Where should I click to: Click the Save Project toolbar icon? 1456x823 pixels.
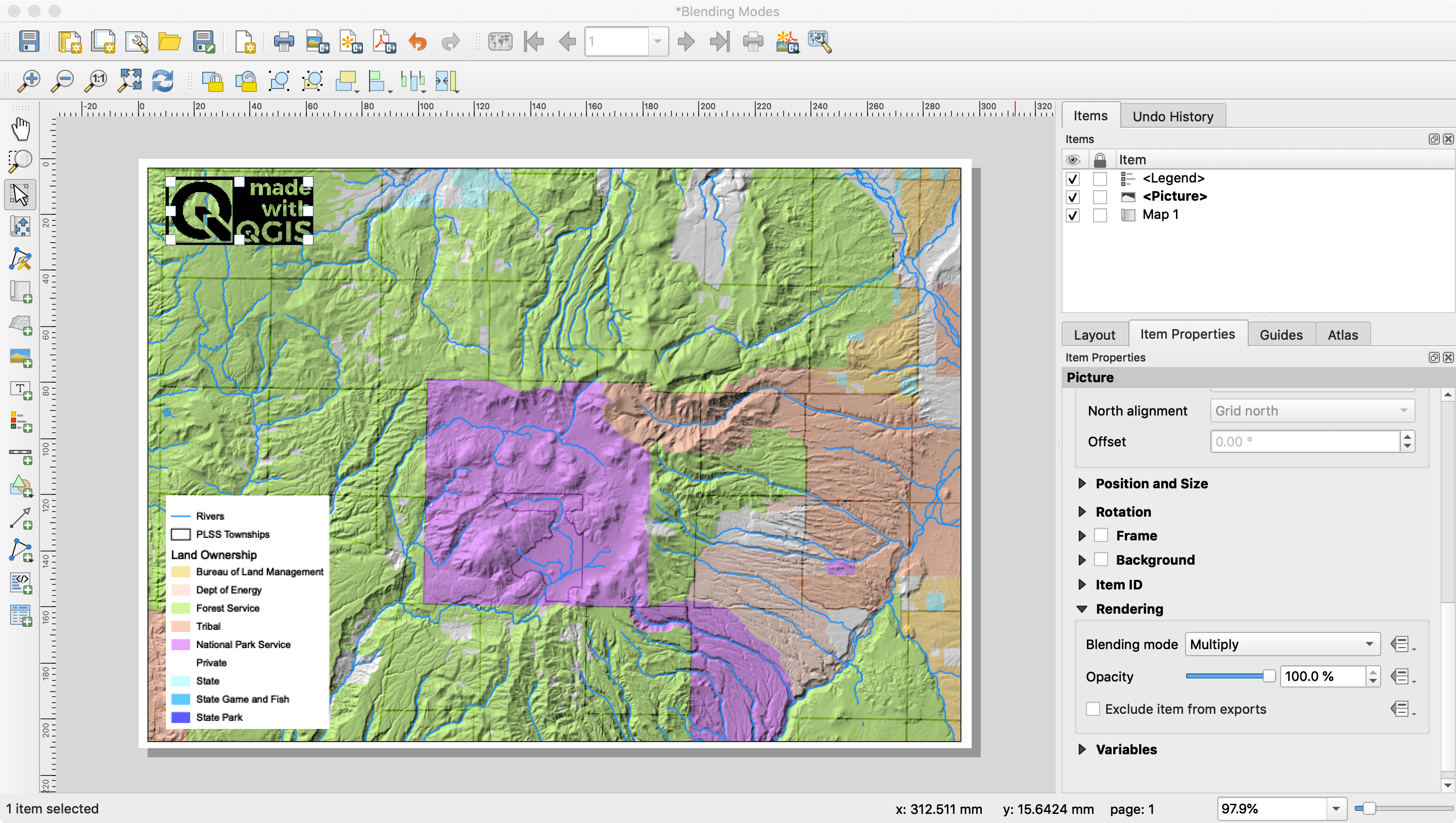(x=29, y=42)
